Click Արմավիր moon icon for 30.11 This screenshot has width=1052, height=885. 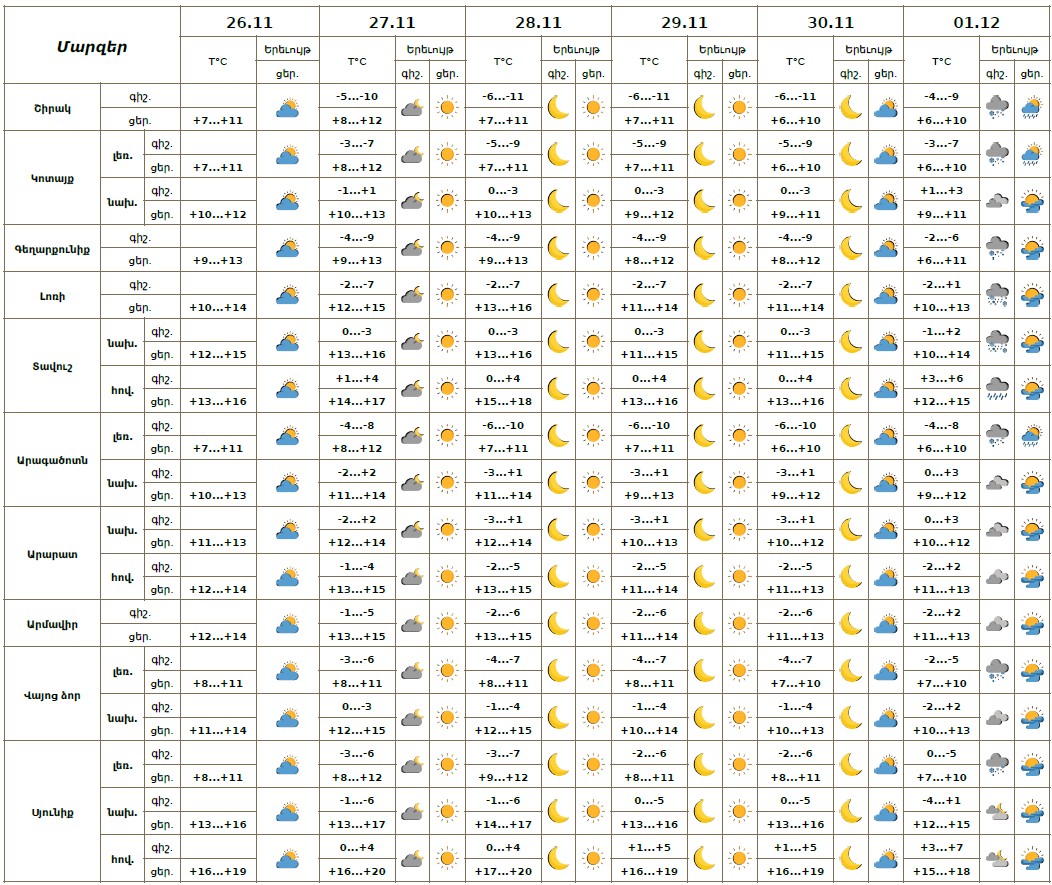coord(850,624)
